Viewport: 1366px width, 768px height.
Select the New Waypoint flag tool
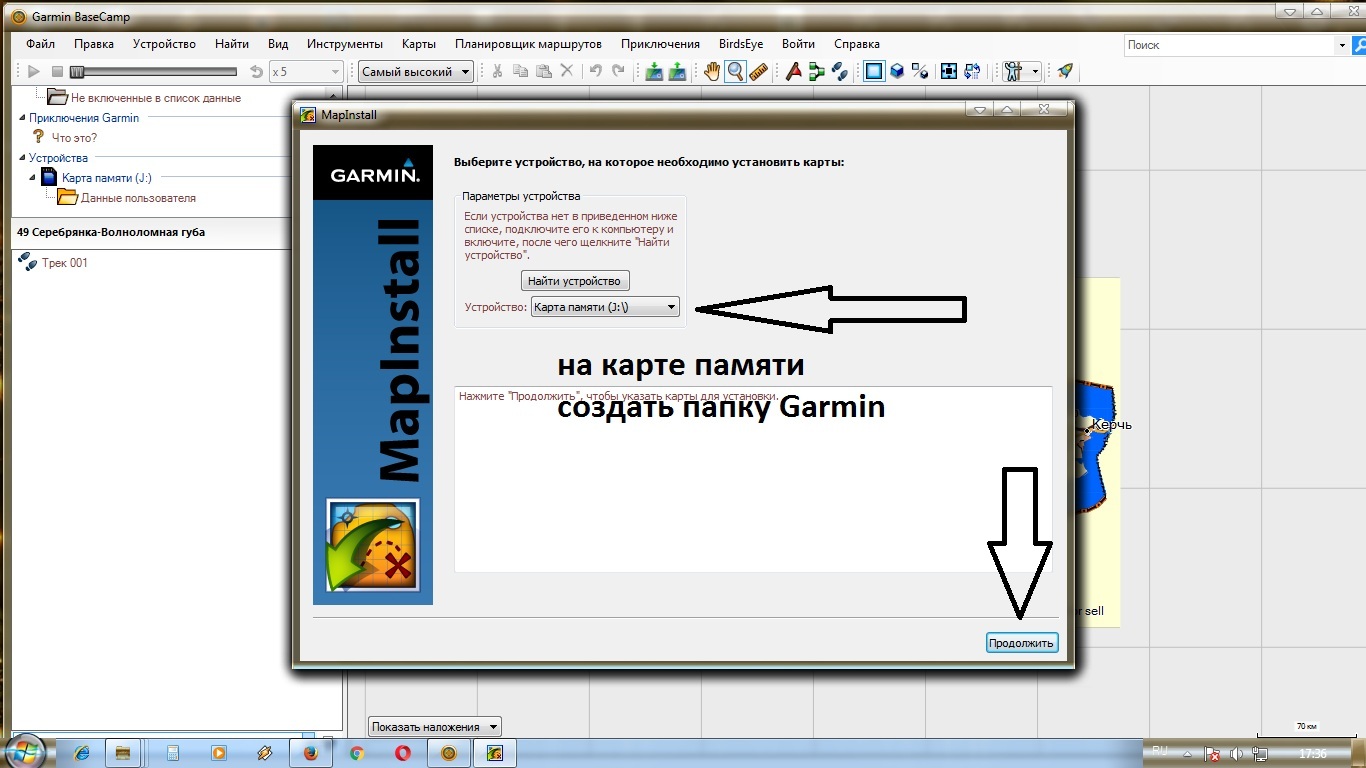(x=794, y=72)
